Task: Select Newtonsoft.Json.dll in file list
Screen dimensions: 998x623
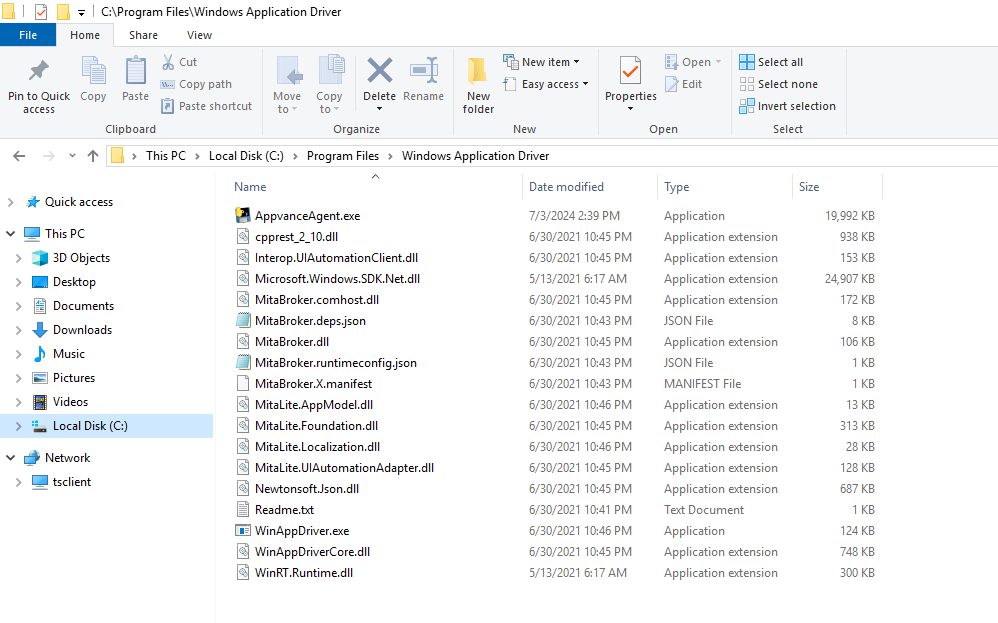Action: tap(307, 489)
